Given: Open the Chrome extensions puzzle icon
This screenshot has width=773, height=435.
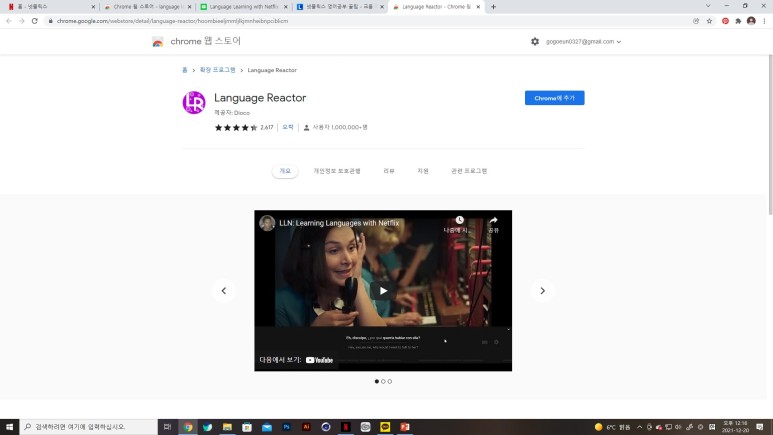Looking at the screenshot, I should tap(738, 21).
